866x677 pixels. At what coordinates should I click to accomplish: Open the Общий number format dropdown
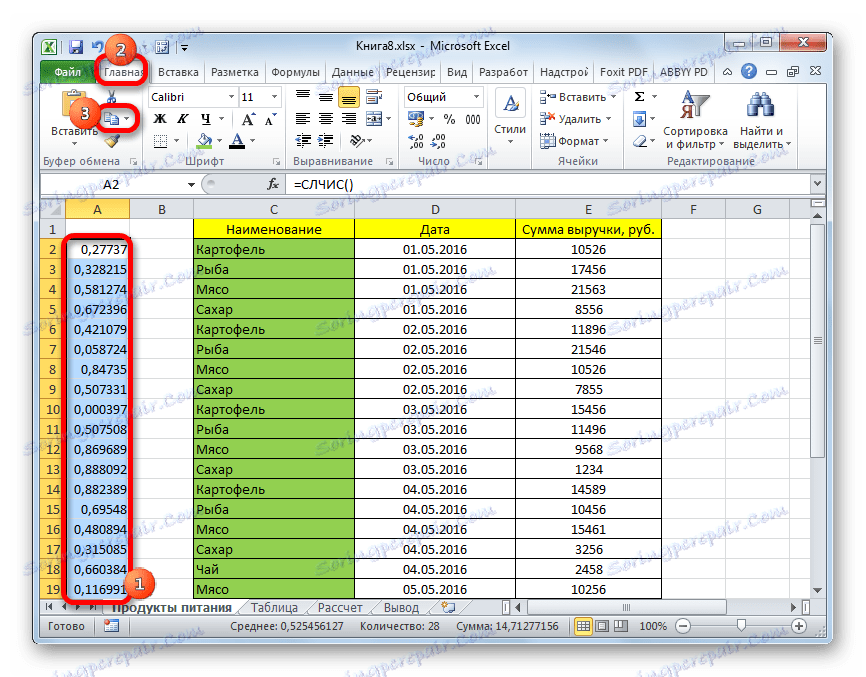tap(474, 96)
